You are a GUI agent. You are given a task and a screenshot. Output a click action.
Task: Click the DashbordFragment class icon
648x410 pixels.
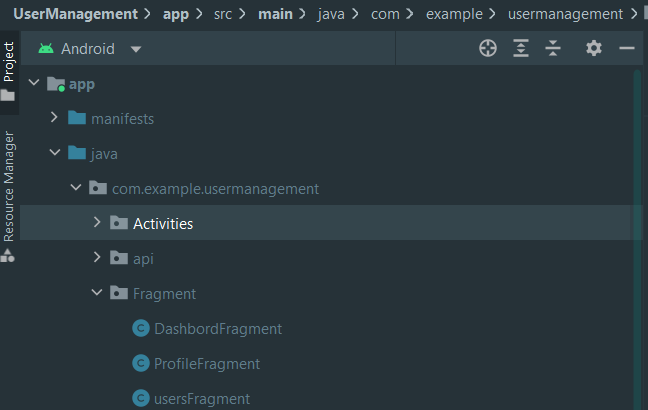click(141, 329)
